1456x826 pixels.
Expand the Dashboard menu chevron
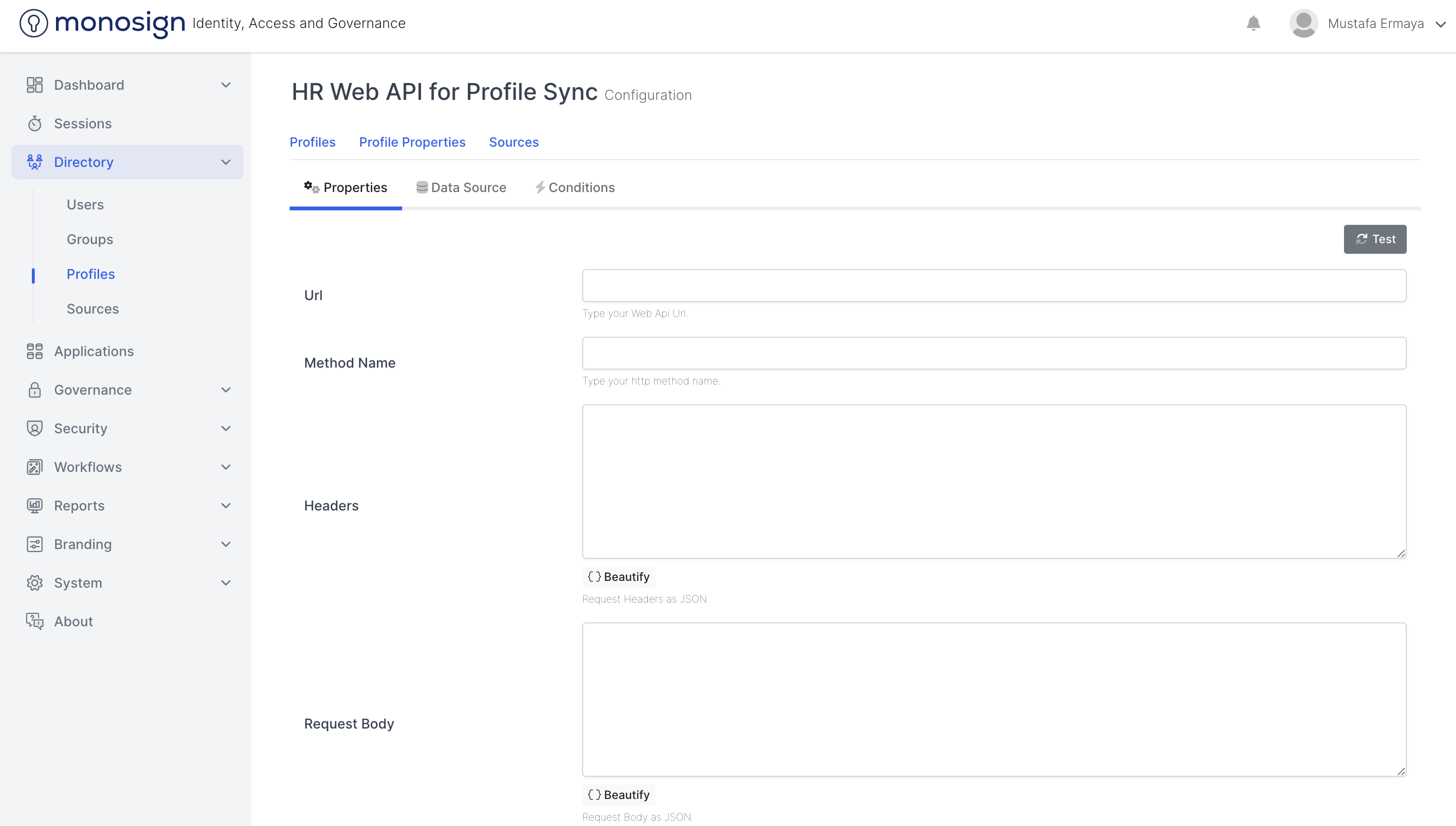point(226,85)
